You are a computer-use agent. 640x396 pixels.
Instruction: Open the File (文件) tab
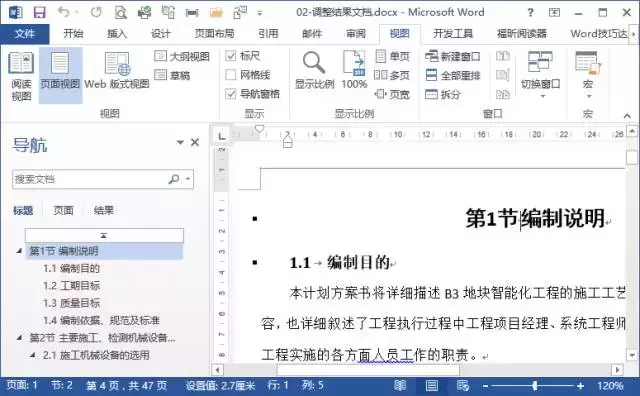(x=24, y=34)
